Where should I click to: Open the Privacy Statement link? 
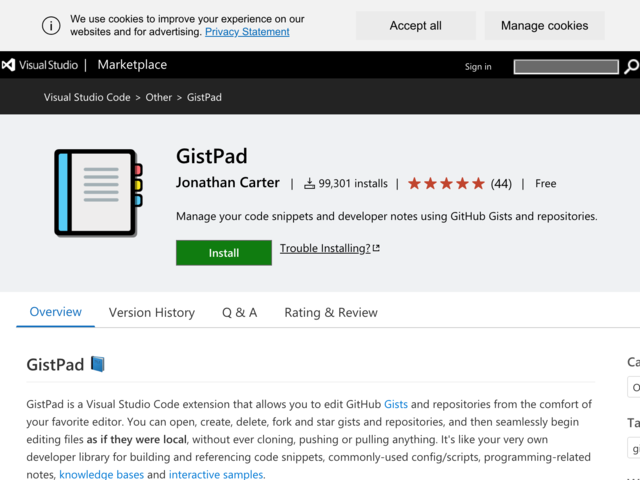click(247, 32)
